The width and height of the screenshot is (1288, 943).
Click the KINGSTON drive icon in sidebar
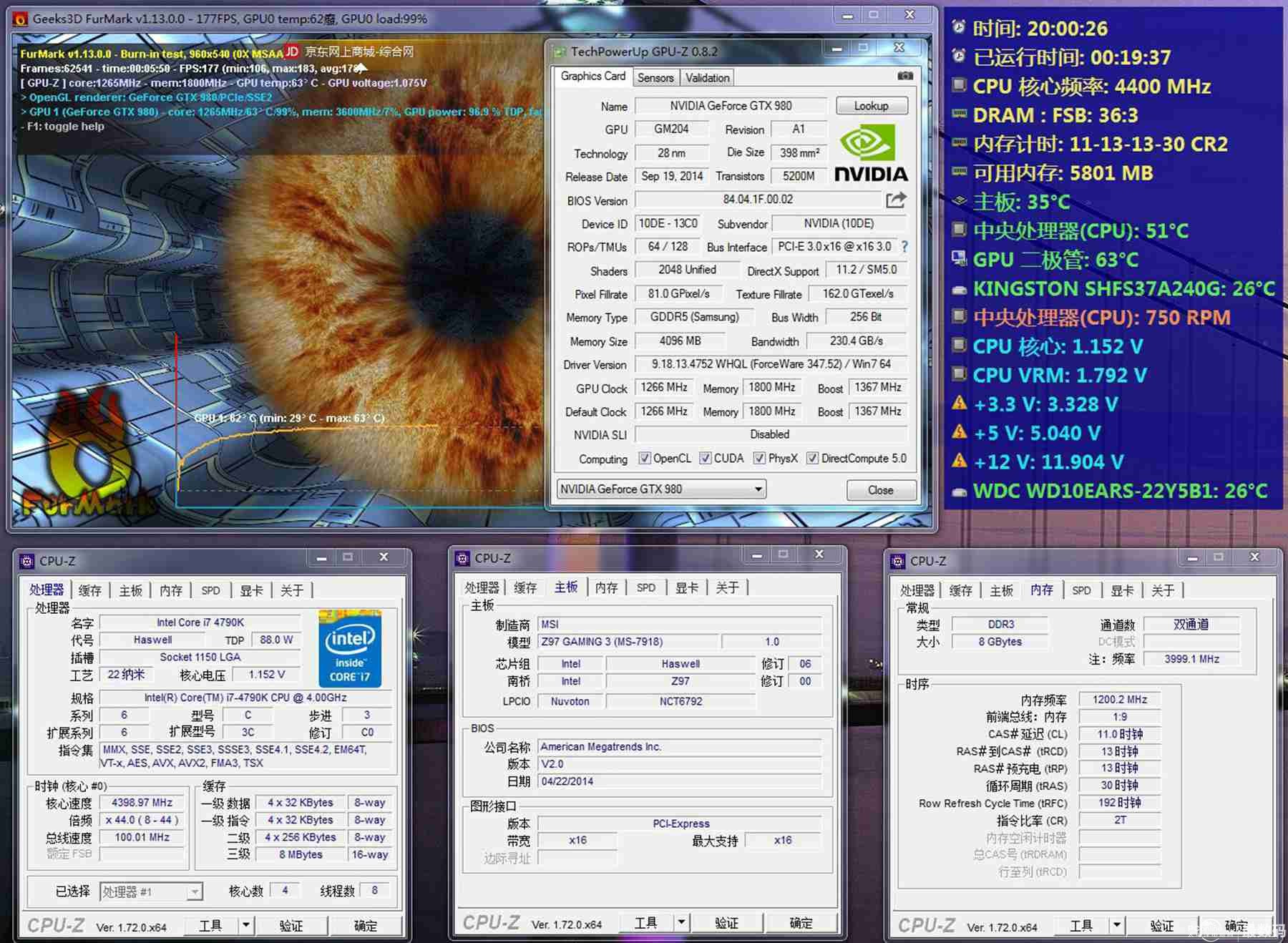[x=959, y=290]
